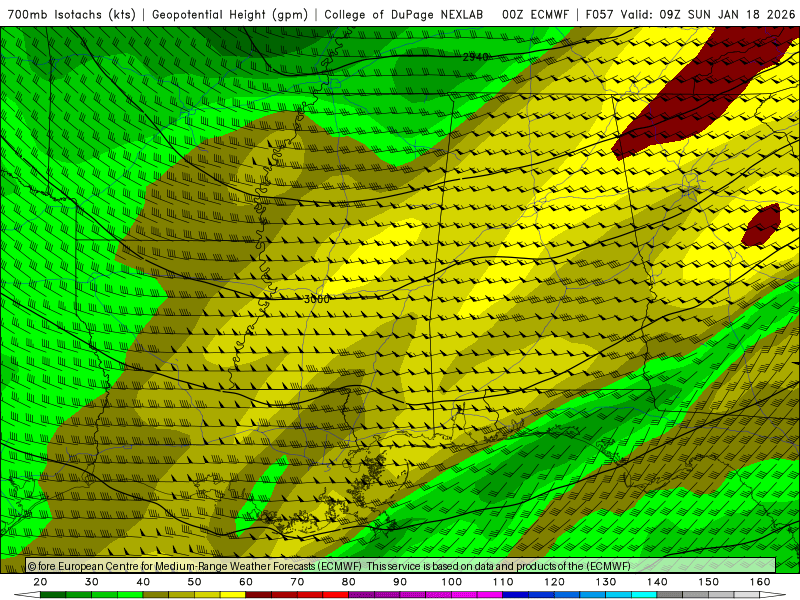This screenshot has width=800, height=600.
Task: Pick the dark gray swatch just after 140
Action: pos(669,595)
